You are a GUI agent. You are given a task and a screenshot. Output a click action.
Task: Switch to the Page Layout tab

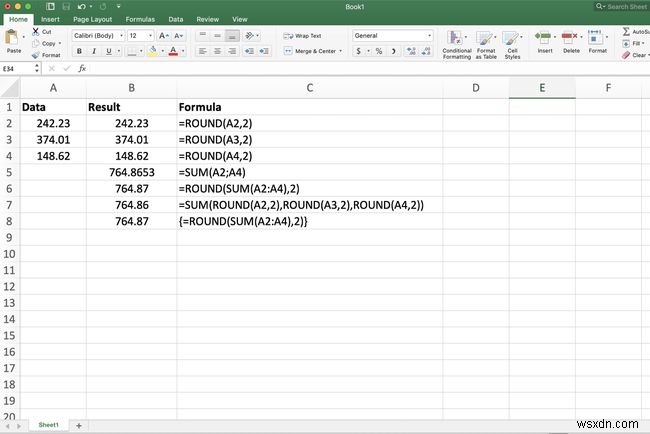point(92,19)
